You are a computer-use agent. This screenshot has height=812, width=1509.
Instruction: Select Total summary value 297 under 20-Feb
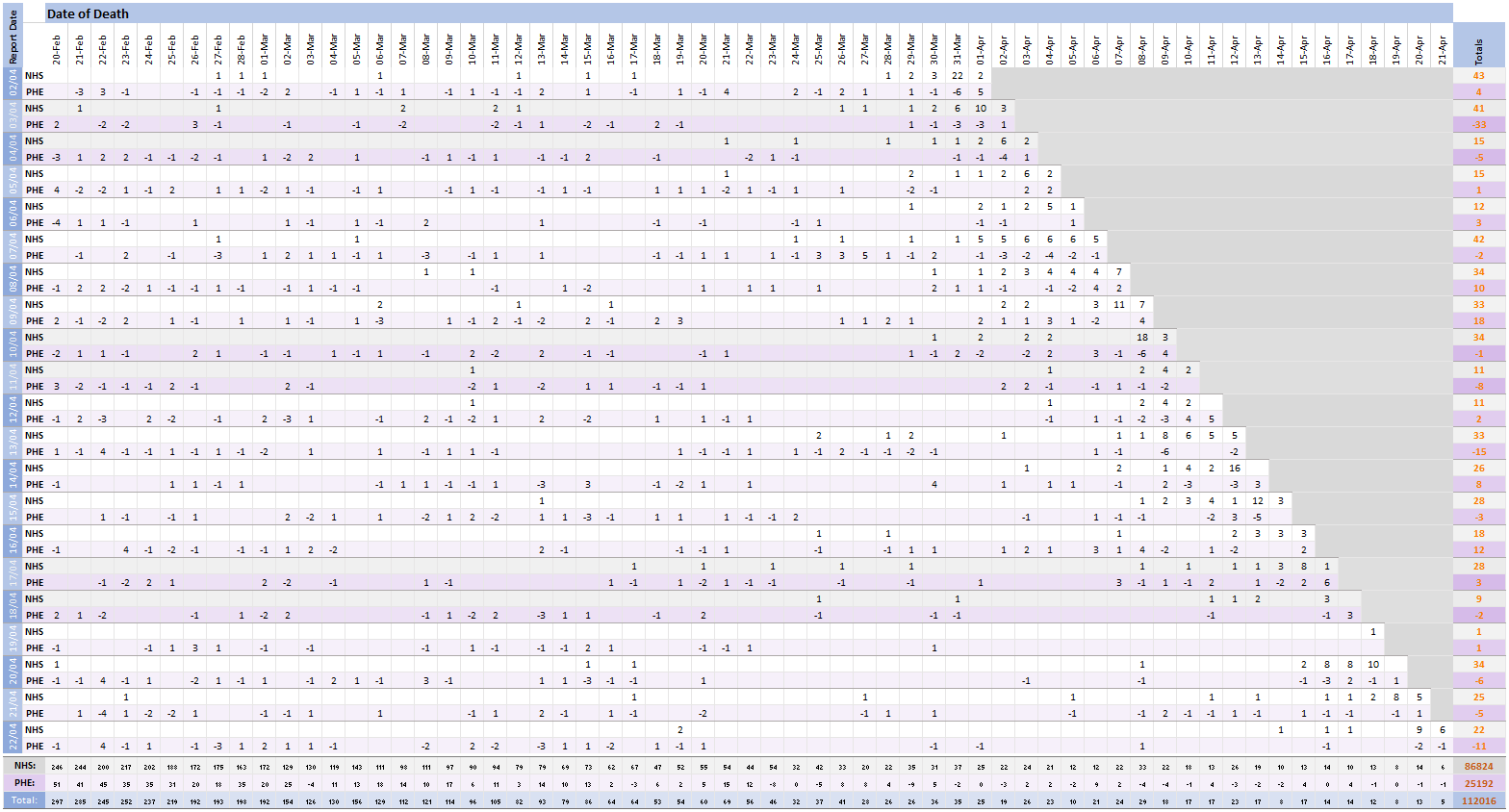pyautogui.click(x=57, y=800)
